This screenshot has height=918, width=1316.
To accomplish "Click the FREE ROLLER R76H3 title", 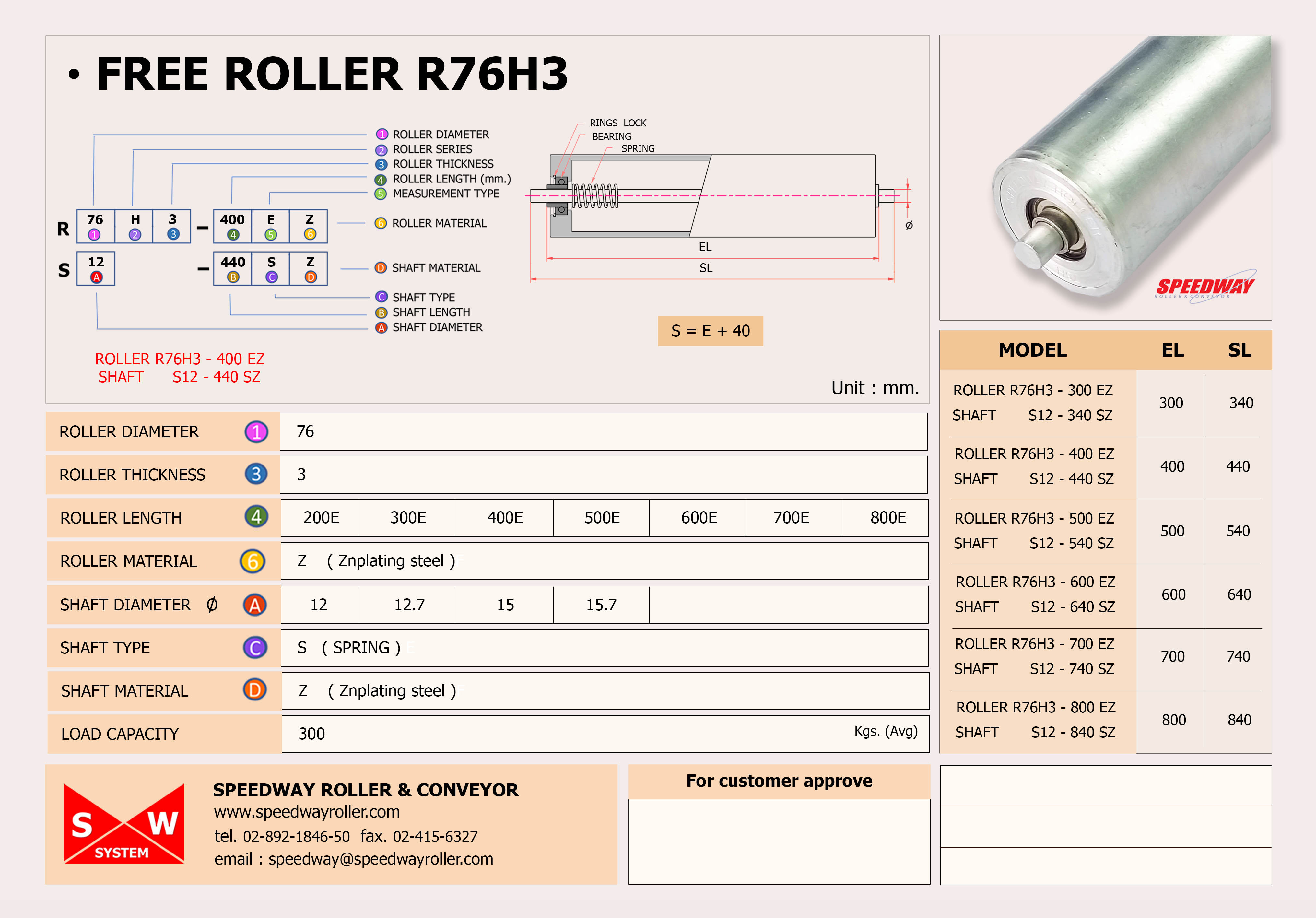I will [332, 74].
